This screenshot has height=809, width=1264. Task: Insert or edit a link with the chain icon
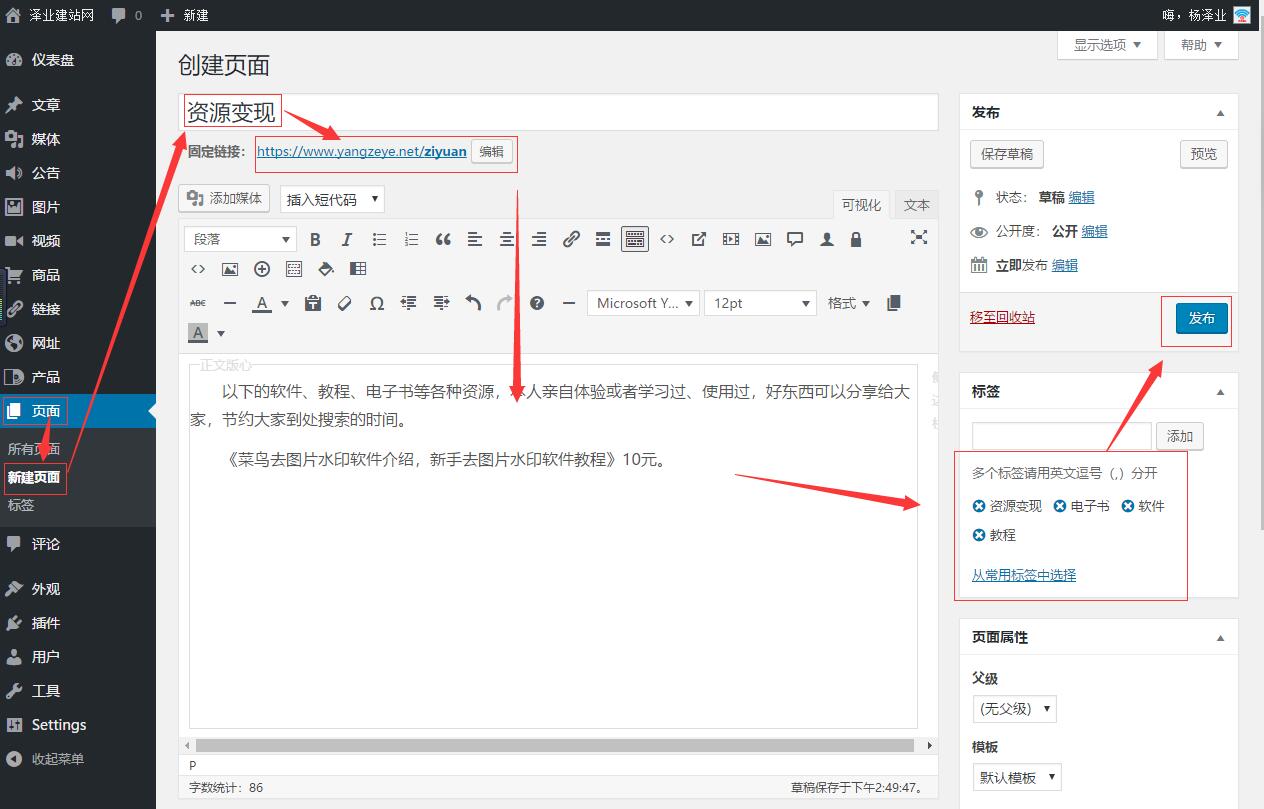tap(571, 239)
